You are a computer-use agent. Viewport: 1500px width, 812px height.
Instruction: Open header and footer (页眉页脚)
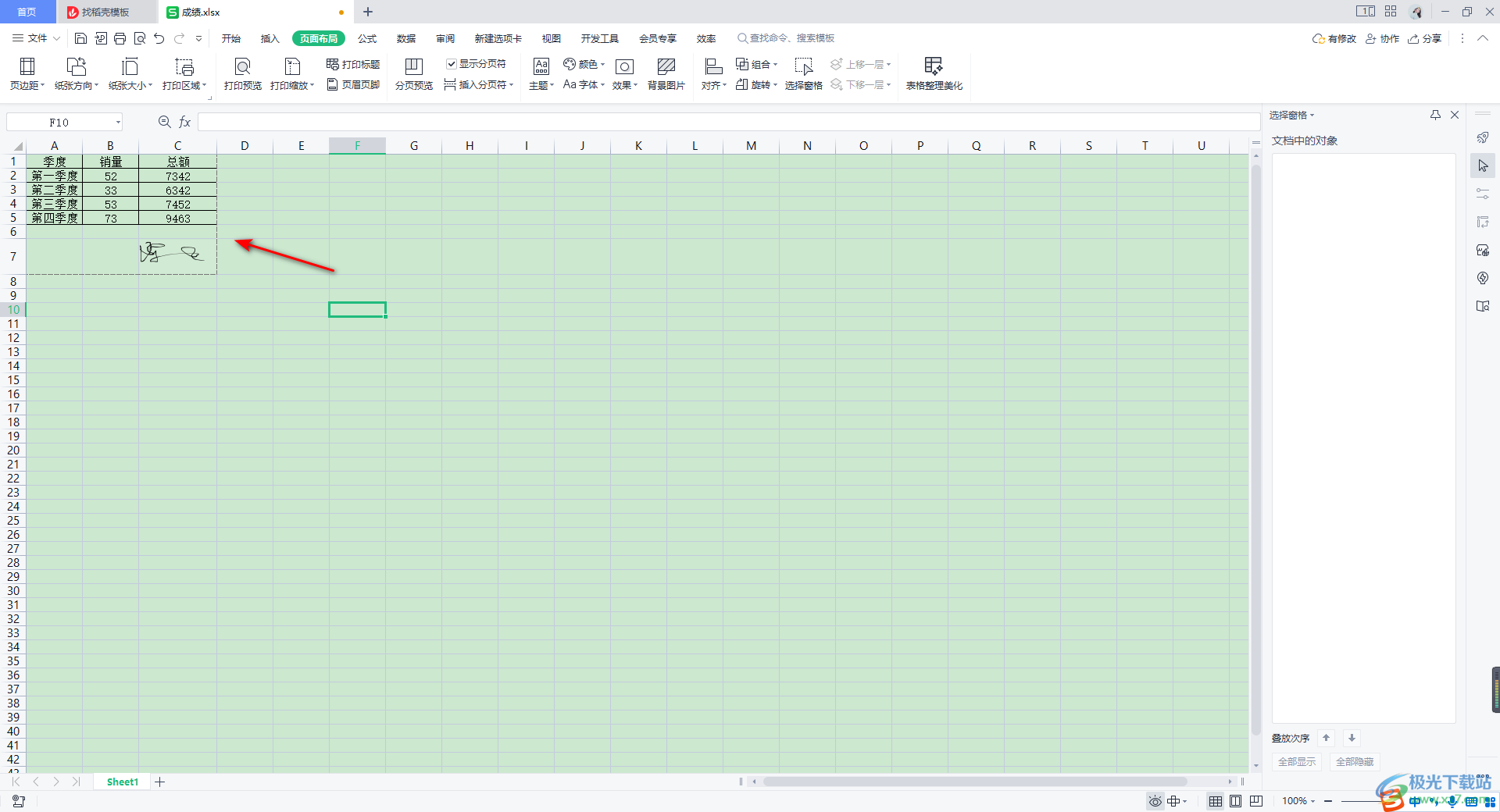pyautogui.click(x=353, y=84)
